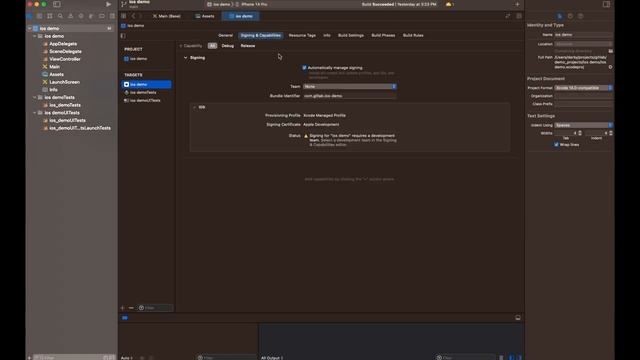The height and width of the screenshot is (360, 640).
Task: Toggle the inspectors panel icon at top right
Action: click(x=606, y=4)
